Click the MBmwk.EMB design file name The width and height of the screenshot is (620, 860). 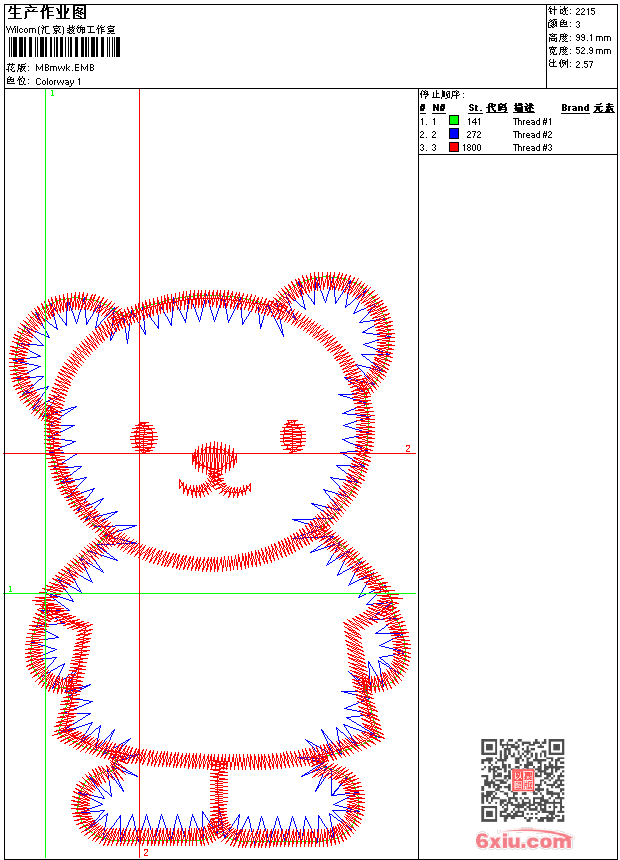coord(64,68)
